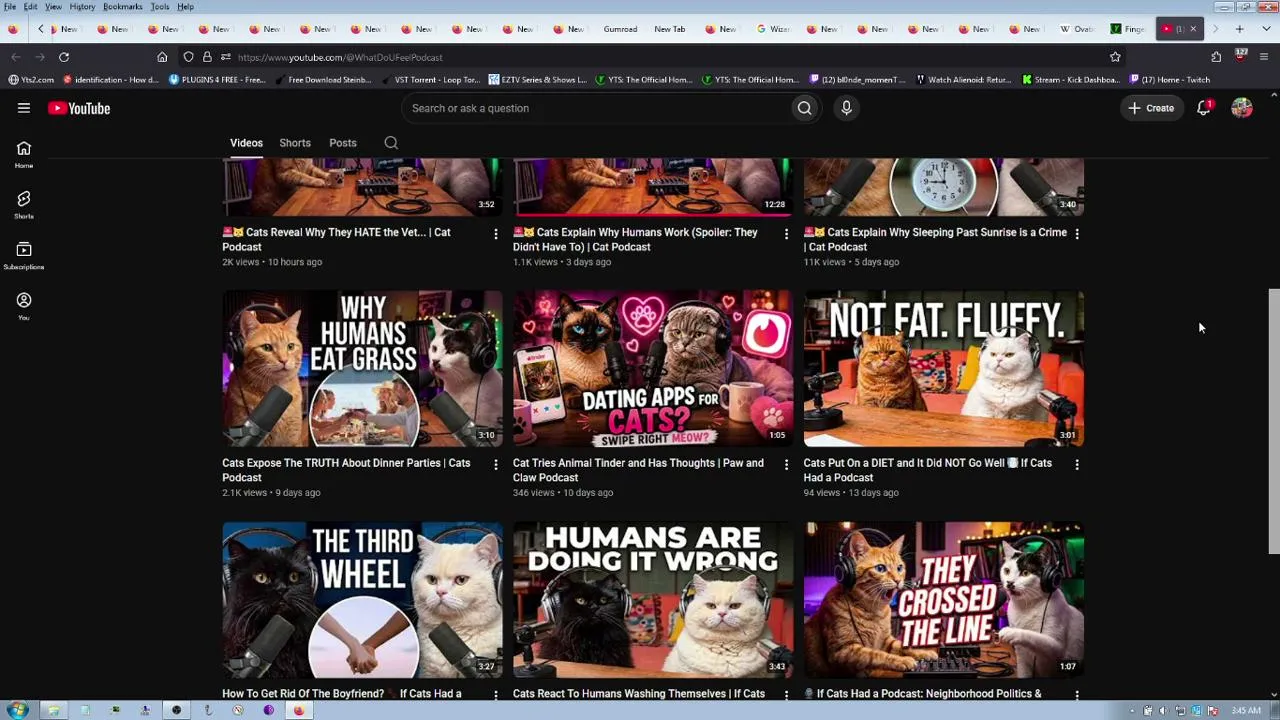Switch to the channel Posts tab

(343, 143)
